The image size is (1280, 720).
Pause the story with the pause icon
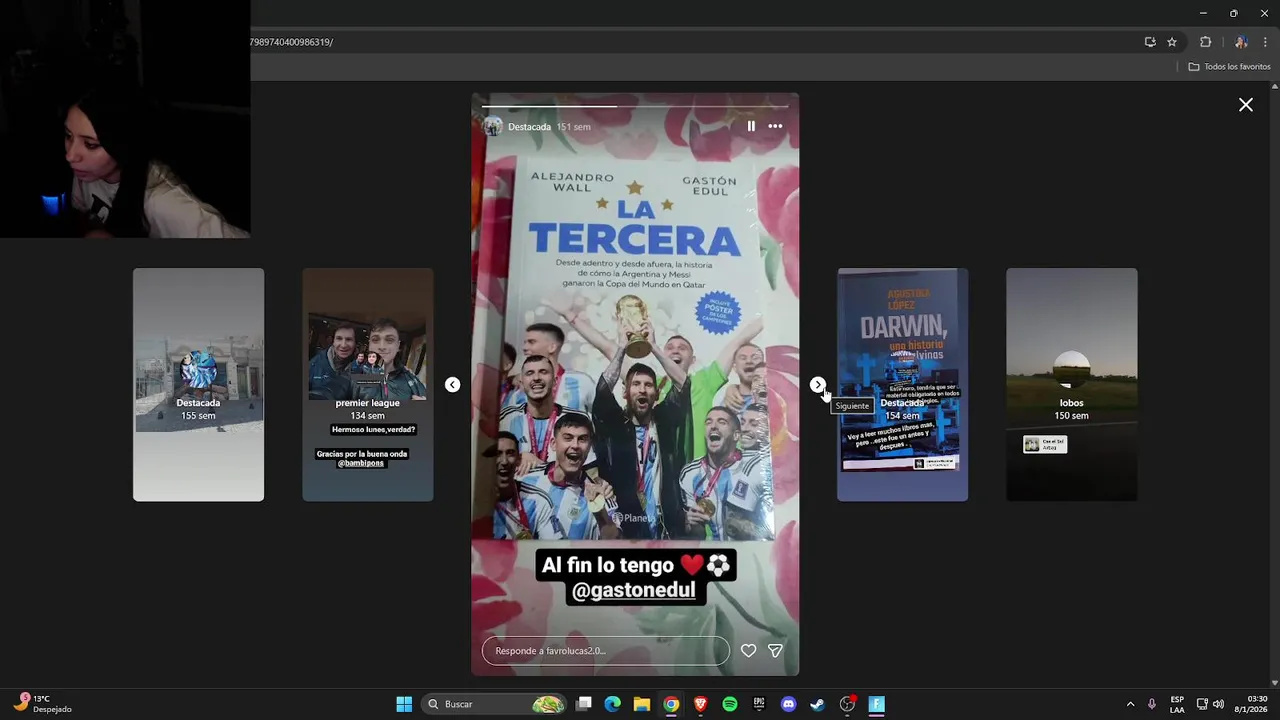[751, 126]
